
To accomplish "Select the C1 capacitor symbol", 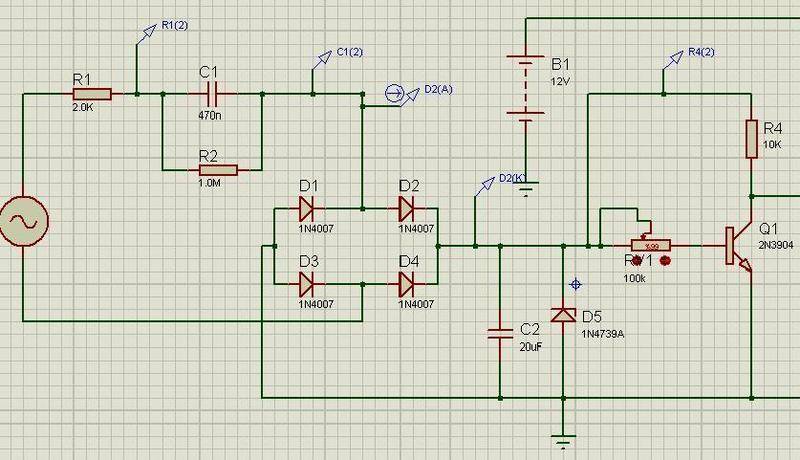I will 212,94.
